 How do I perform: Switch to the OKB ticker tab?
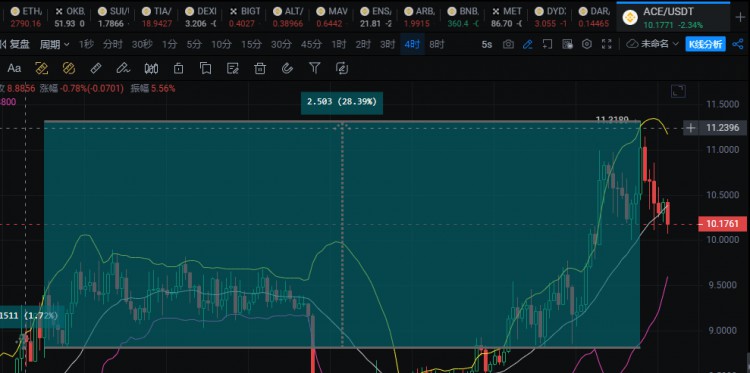[x=70, y=17]
